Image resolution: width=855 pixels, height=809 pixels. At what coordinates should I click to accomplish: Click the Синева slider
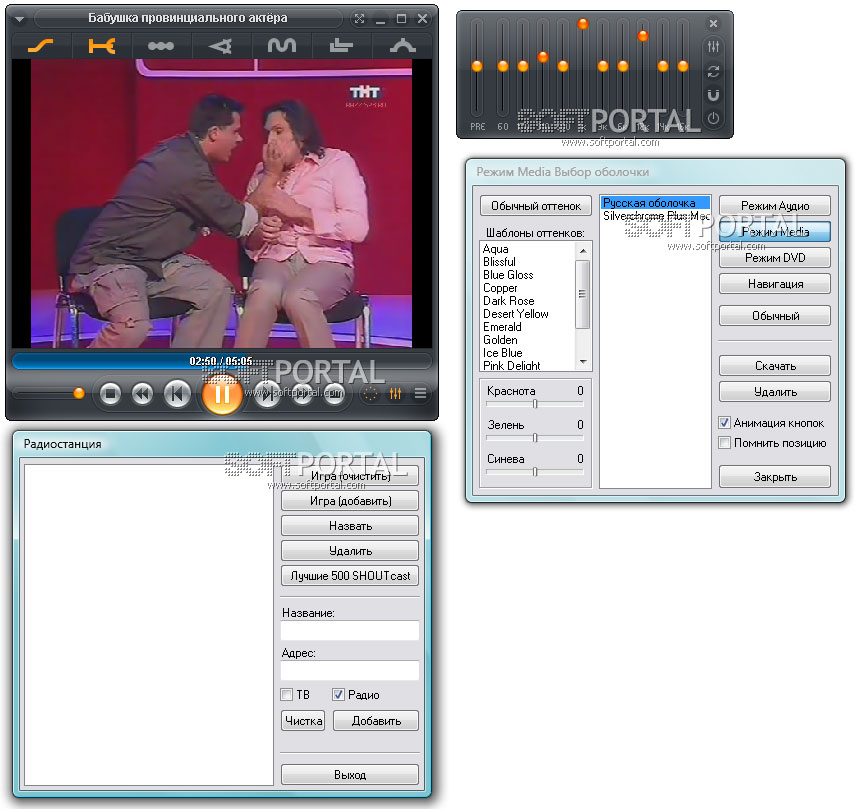pos(535,472)
